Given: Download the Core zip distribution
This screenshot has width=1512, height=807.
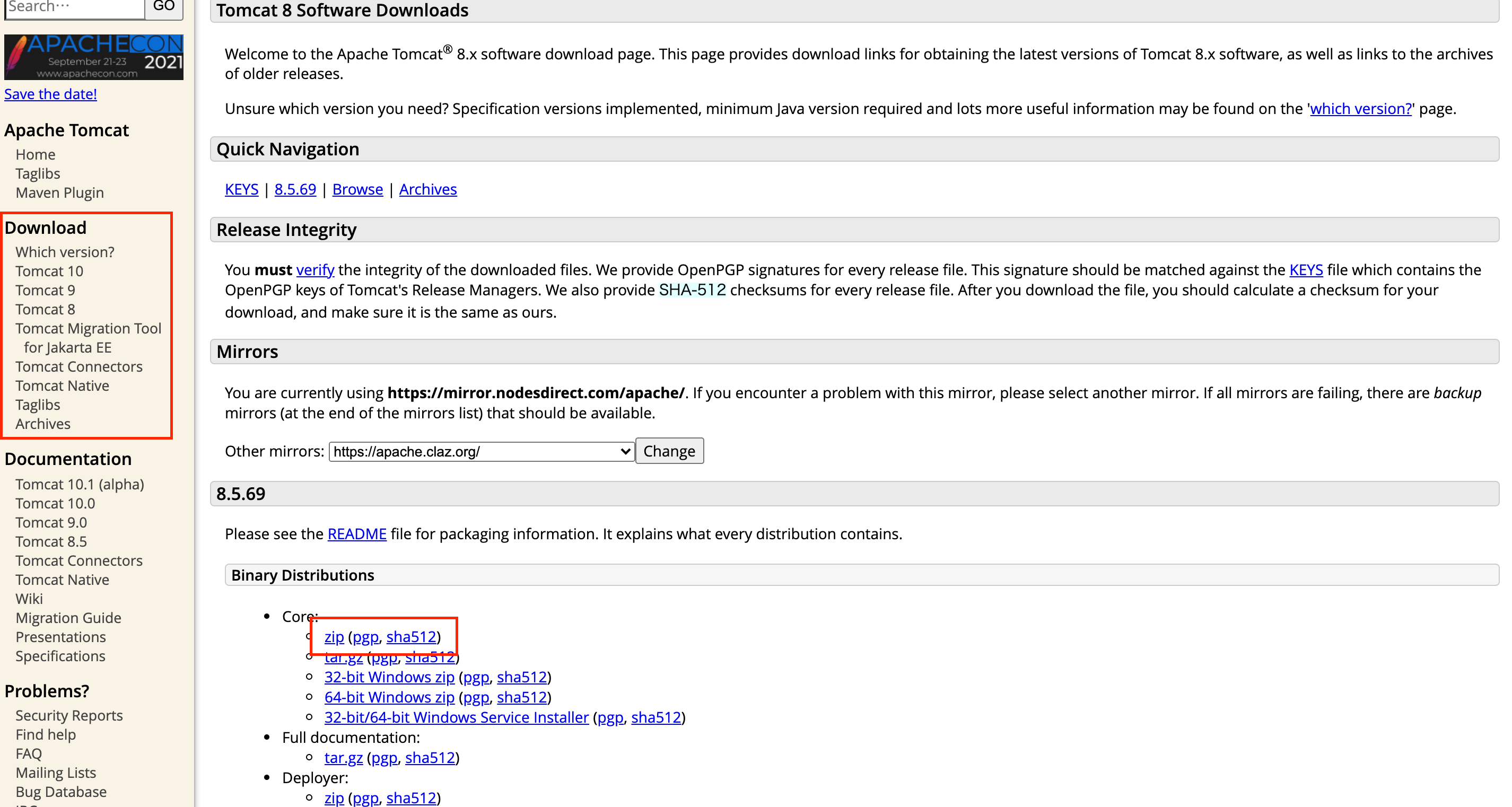Looking at the screenshot, I should [334, 636].
